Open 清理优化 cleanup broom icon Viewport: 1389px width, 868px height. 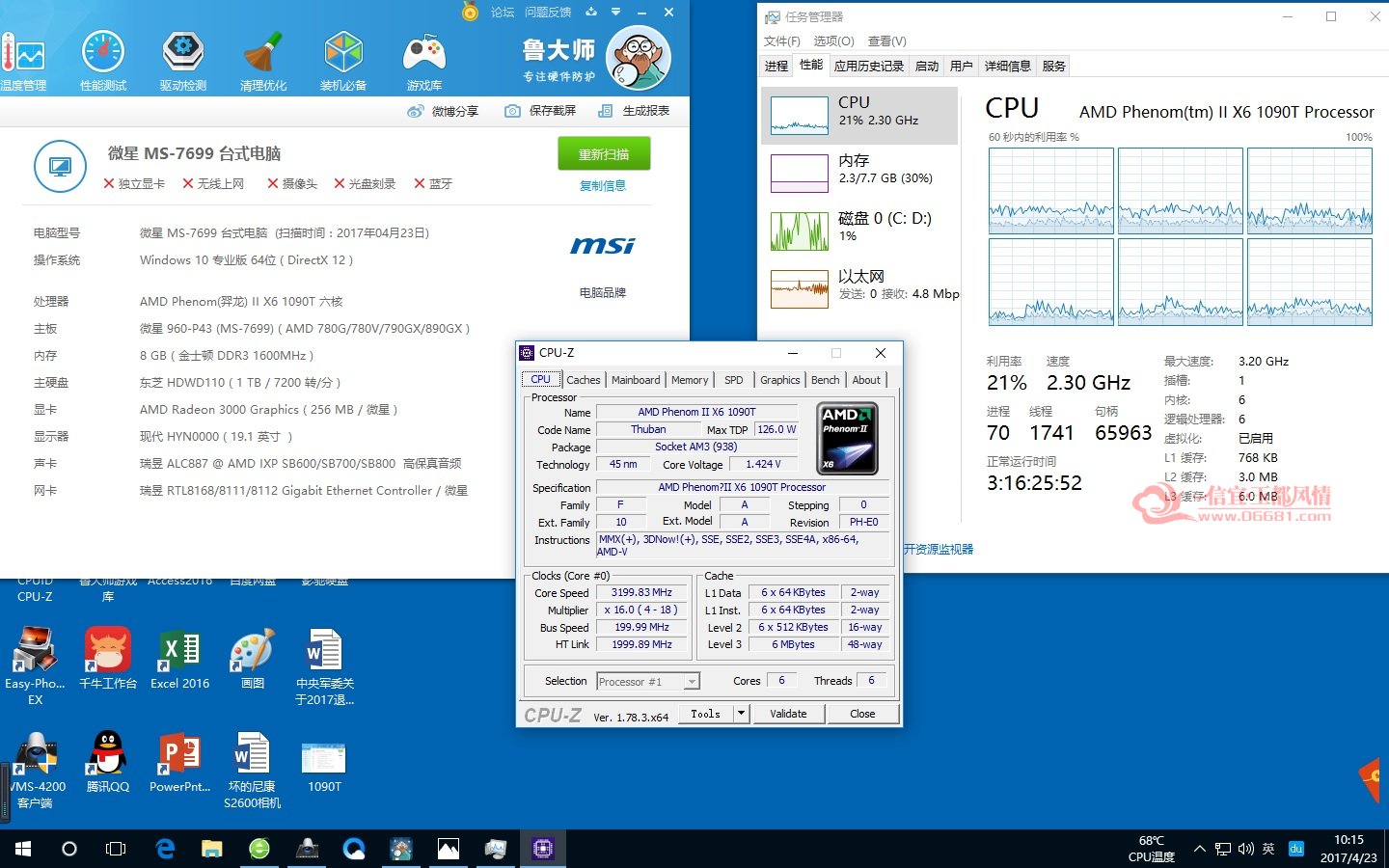click(x=263, y=60)
